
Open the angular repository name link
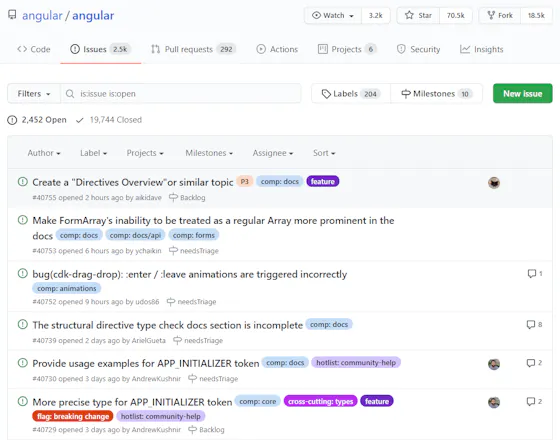click(x=93, y=15)
